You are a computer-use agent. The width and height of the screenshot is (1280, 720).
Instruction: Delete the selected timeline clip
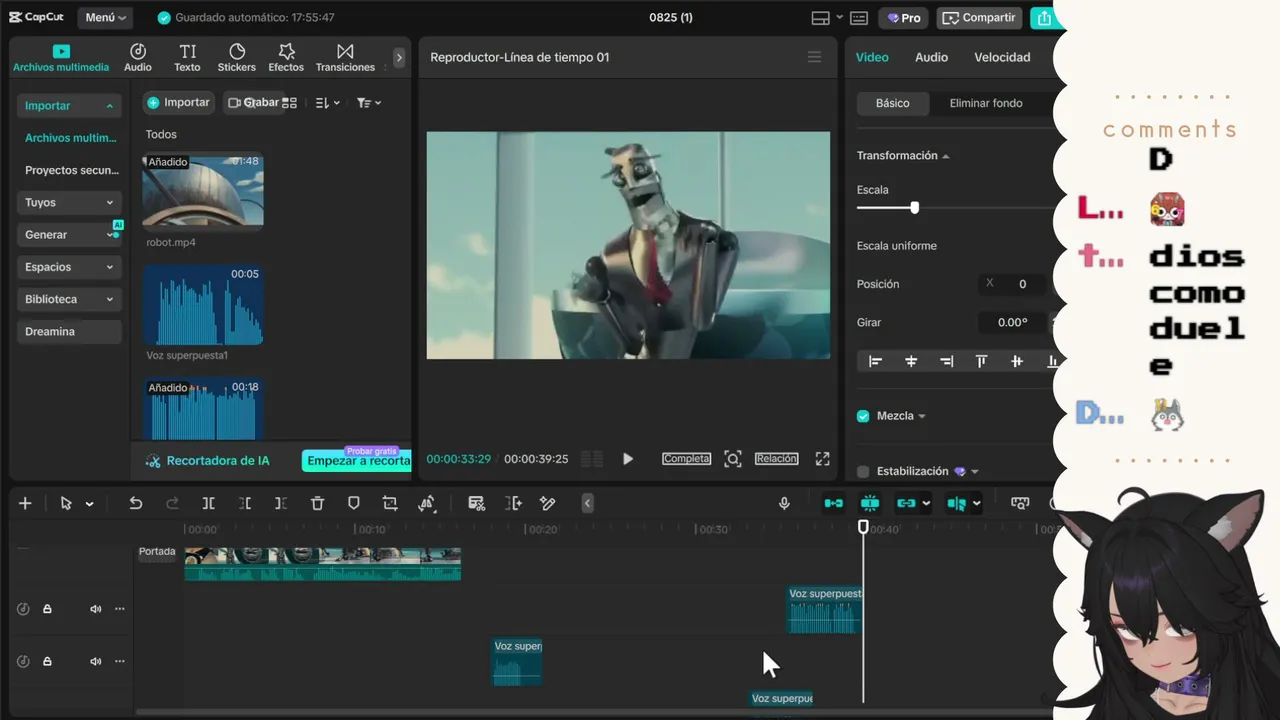pyautogui.click(x=317, y=503)
